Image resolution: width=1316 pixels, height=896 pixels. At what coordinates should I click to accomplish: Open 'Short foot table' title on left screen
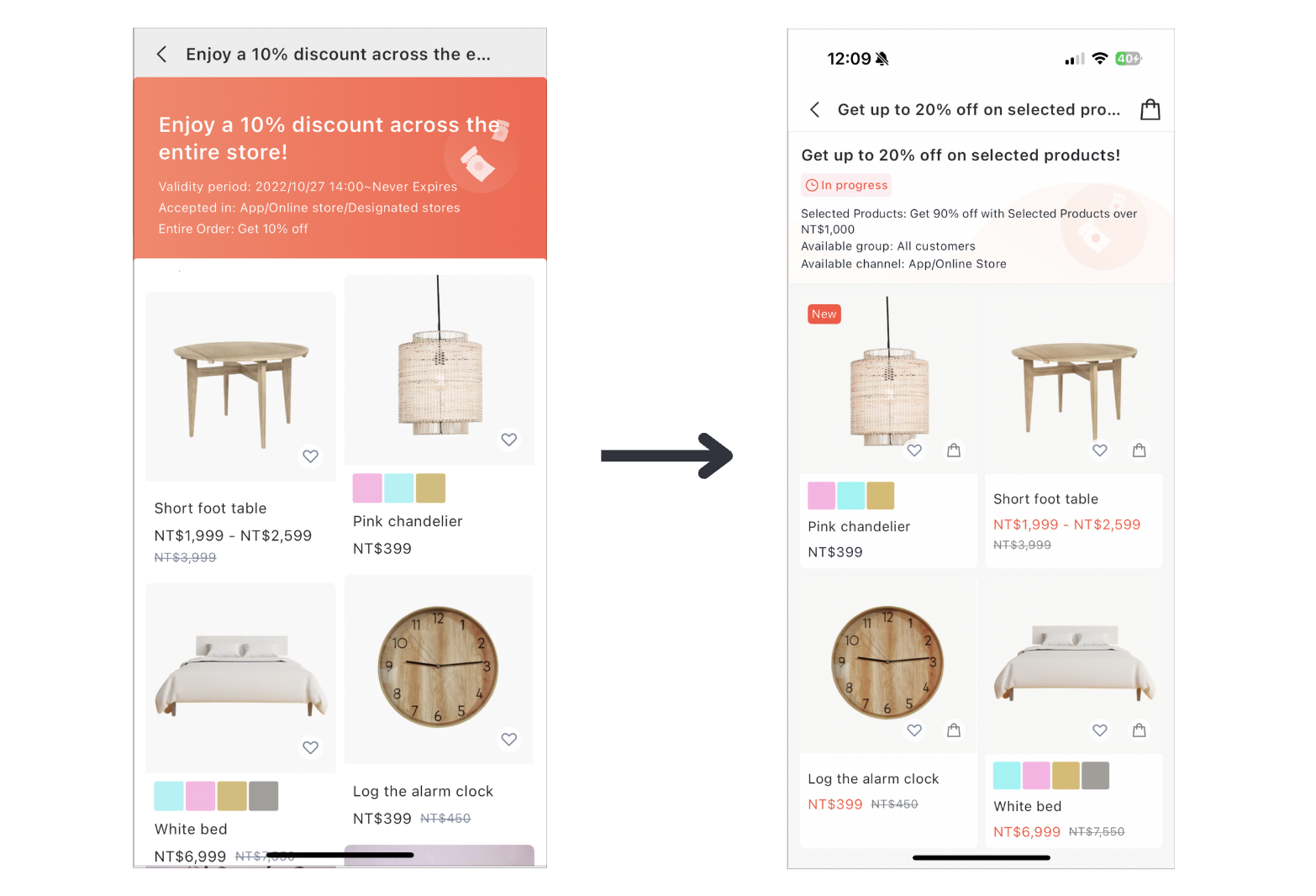210,509
